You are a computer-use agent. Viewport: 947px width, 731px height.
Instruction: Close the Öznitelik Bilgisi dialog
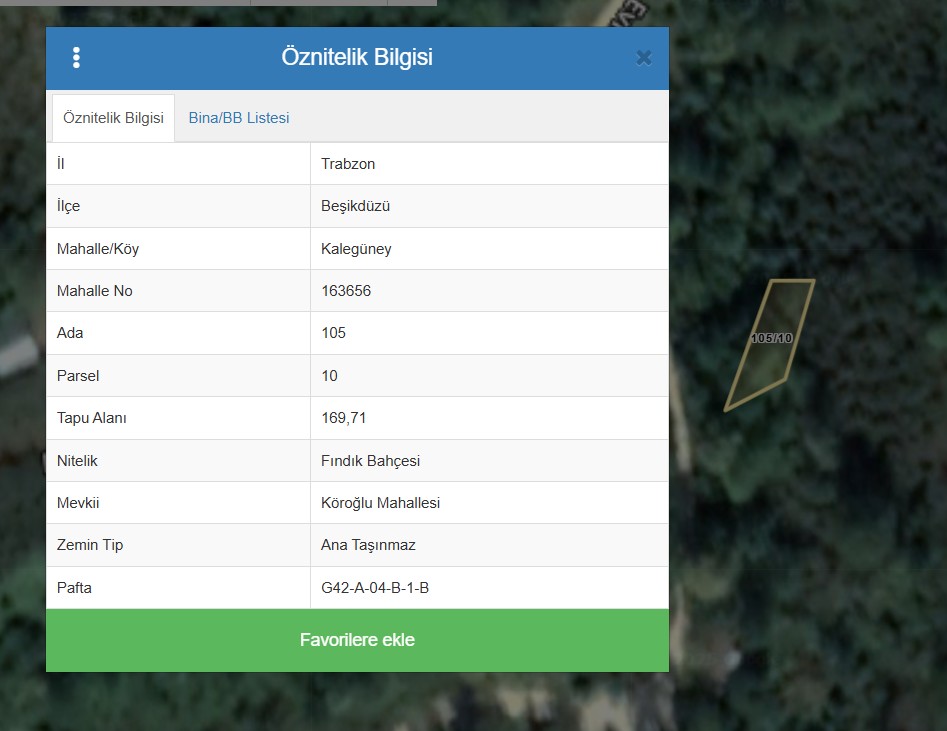(644, 58)
